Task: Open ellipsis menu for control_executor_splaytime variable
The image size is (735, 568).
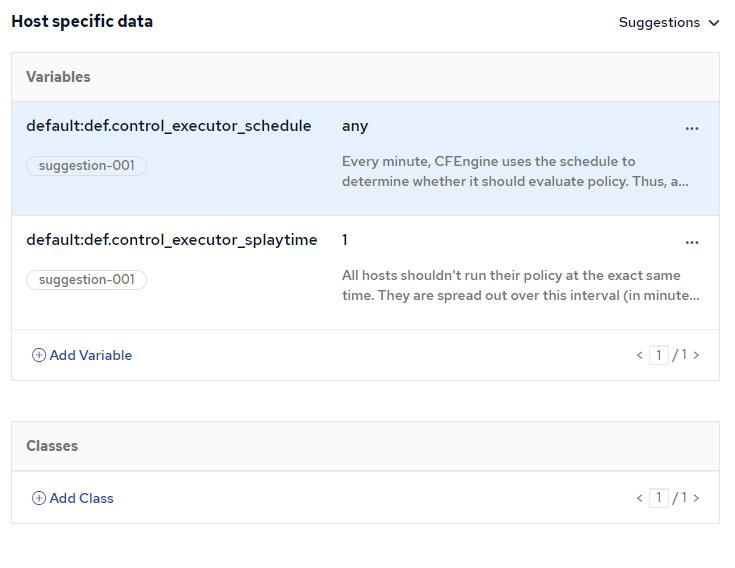Action: [692, 242]
